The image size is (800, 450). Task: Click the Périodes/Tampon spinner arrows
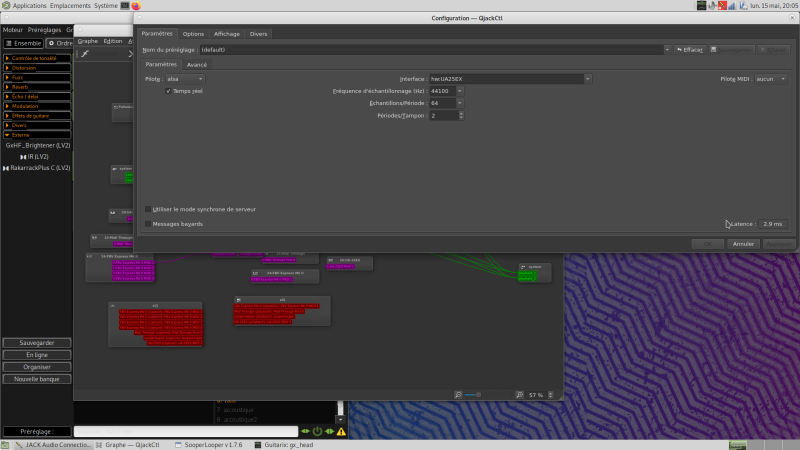point(461,115)
